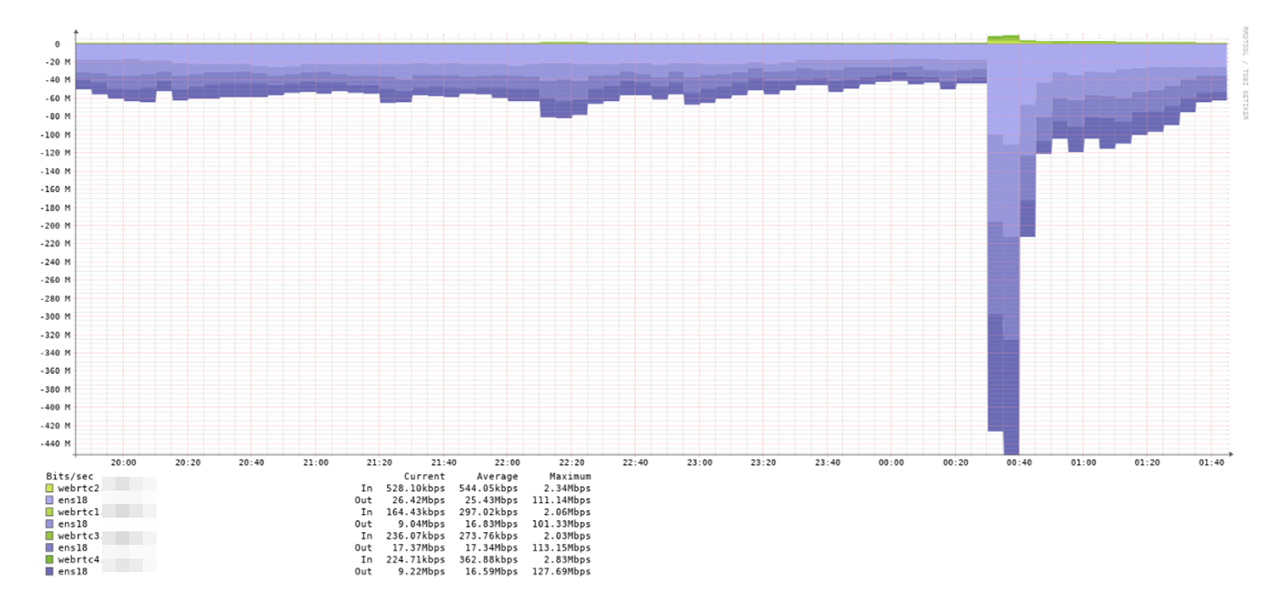Click the webrtc1 legend color swatch
The height and width of the screenshot is (609, 1281).
coord(50,512)
